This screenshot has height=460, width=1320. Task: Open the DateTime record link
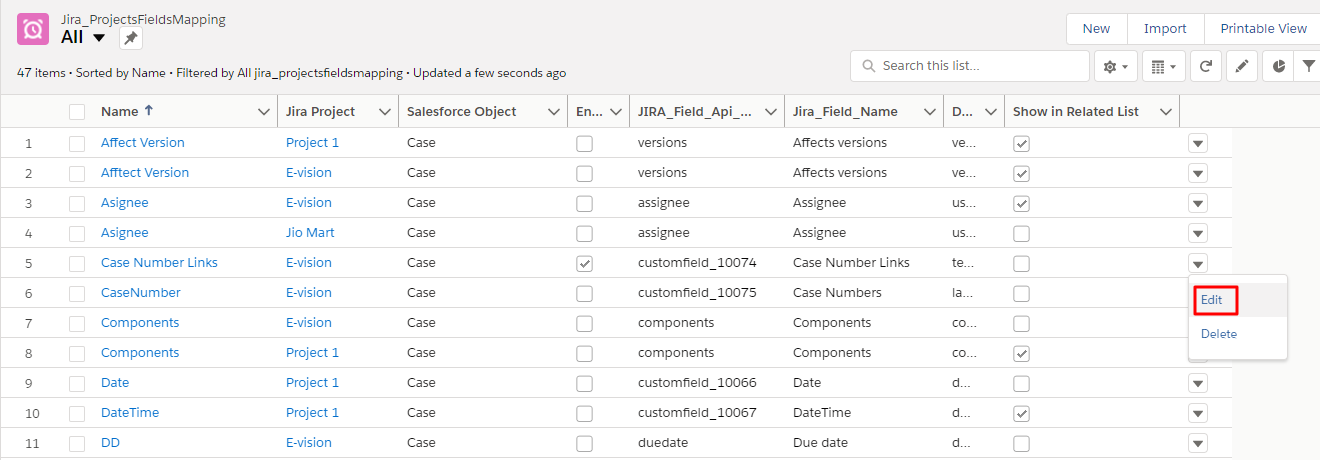tap(130, 413)
